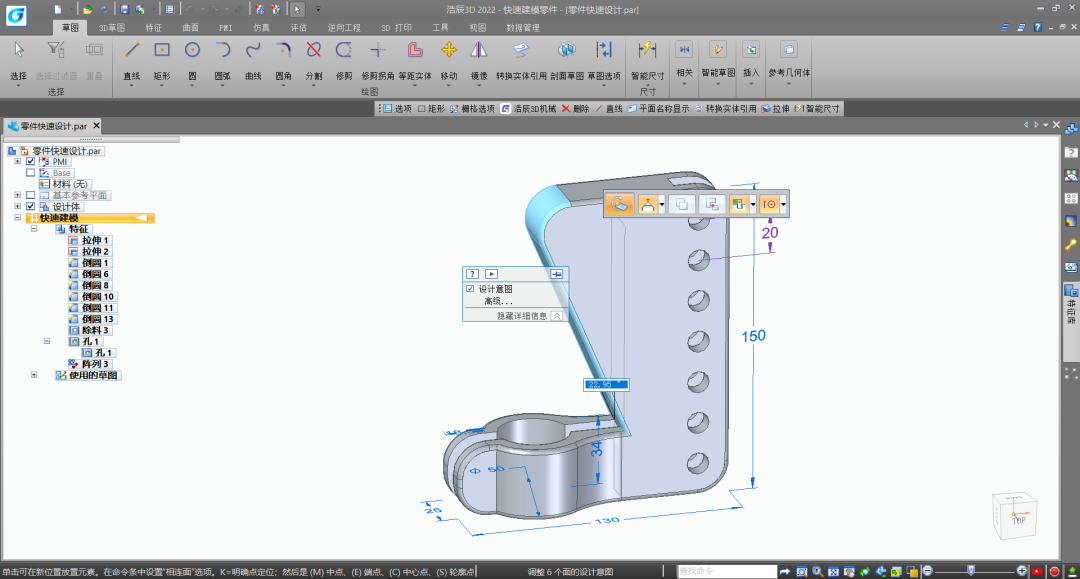
Task: Click 删除 button in the quick bar
Action: (575, 108)
